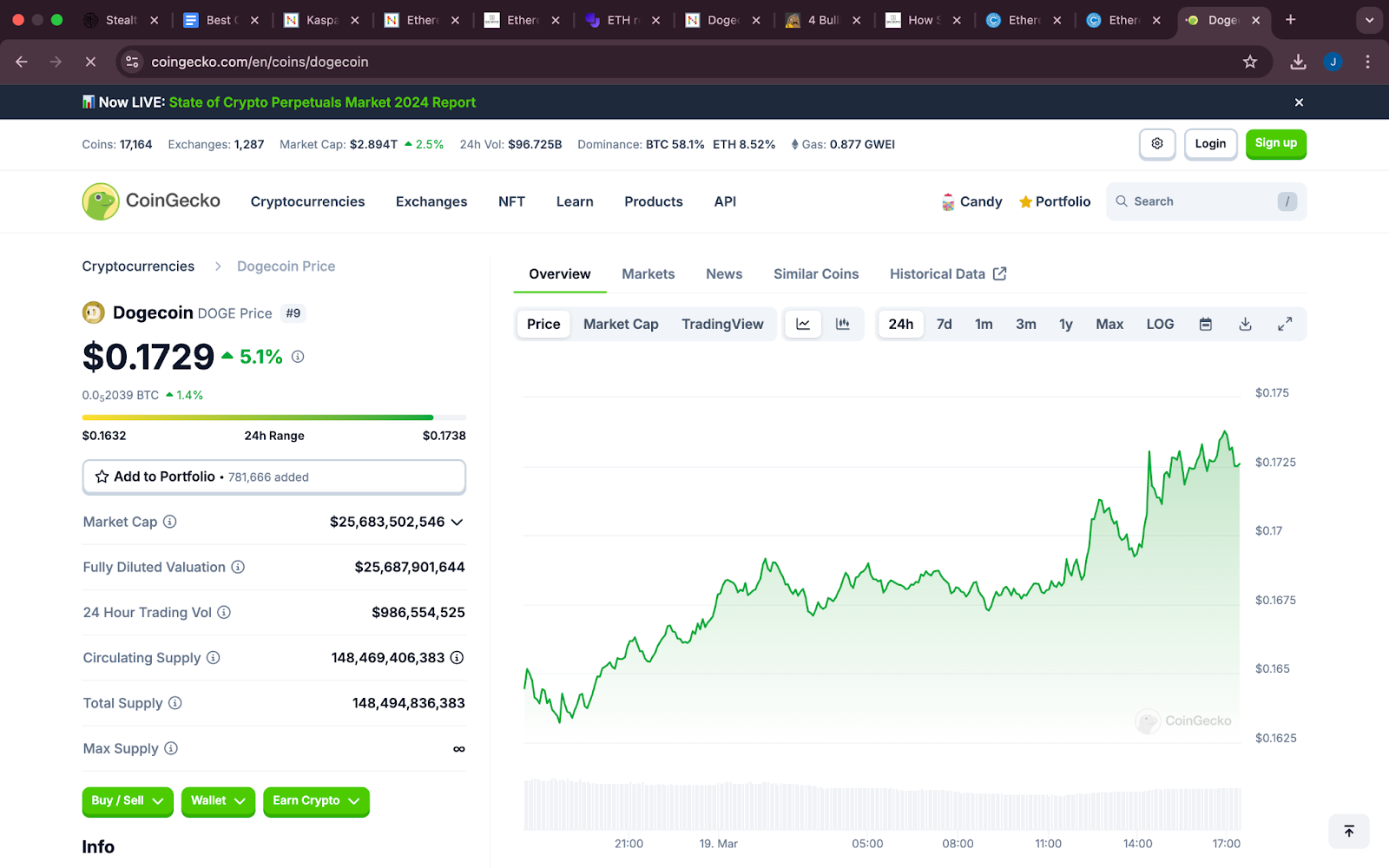Viewport: 1389px width, 868px height.
Task: Click the scroll-to-top arrow button
Action: [1348, 832]
